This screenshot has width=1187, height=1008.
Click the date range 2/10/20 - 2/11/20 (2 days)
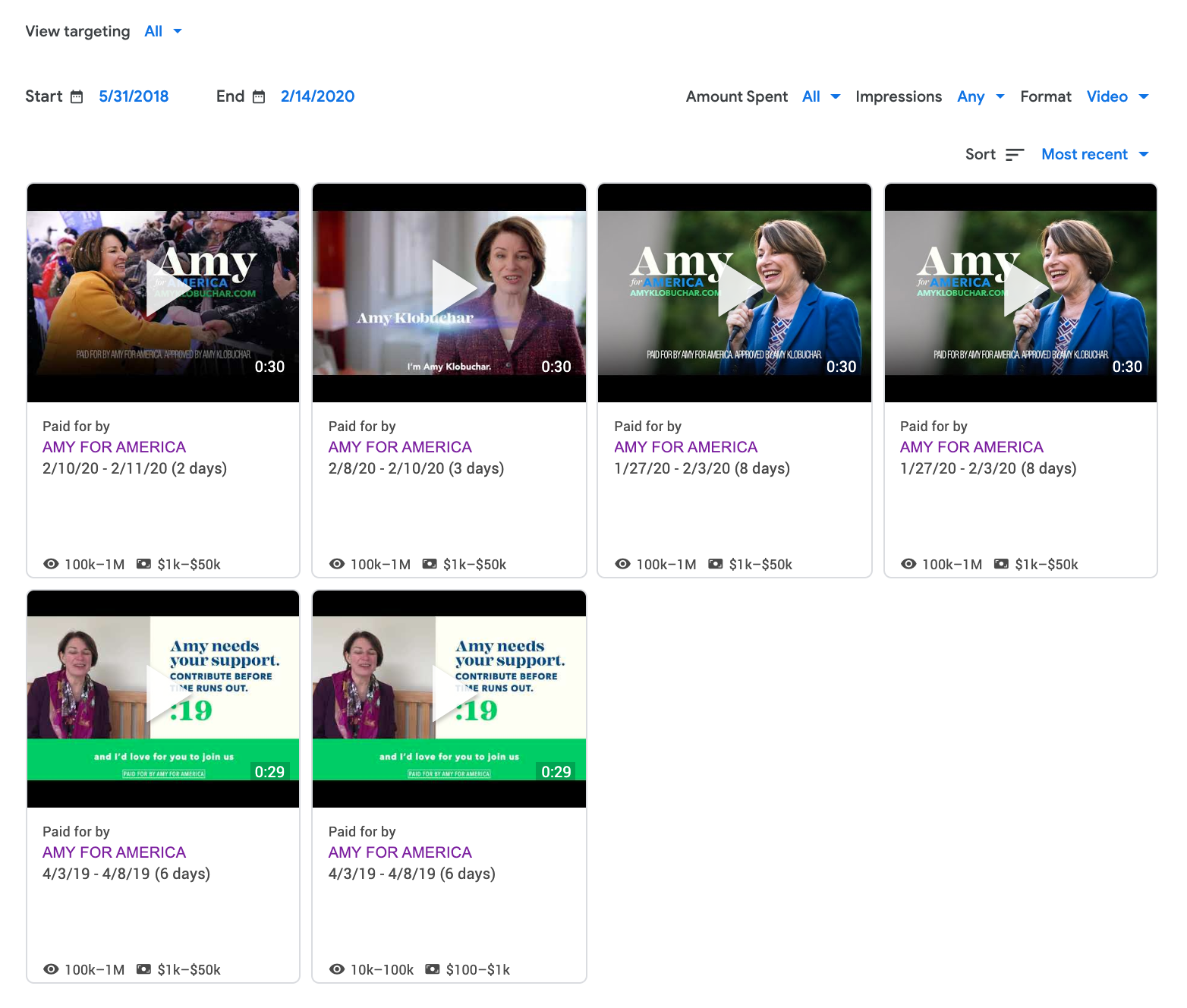click(x=135, y=468)
